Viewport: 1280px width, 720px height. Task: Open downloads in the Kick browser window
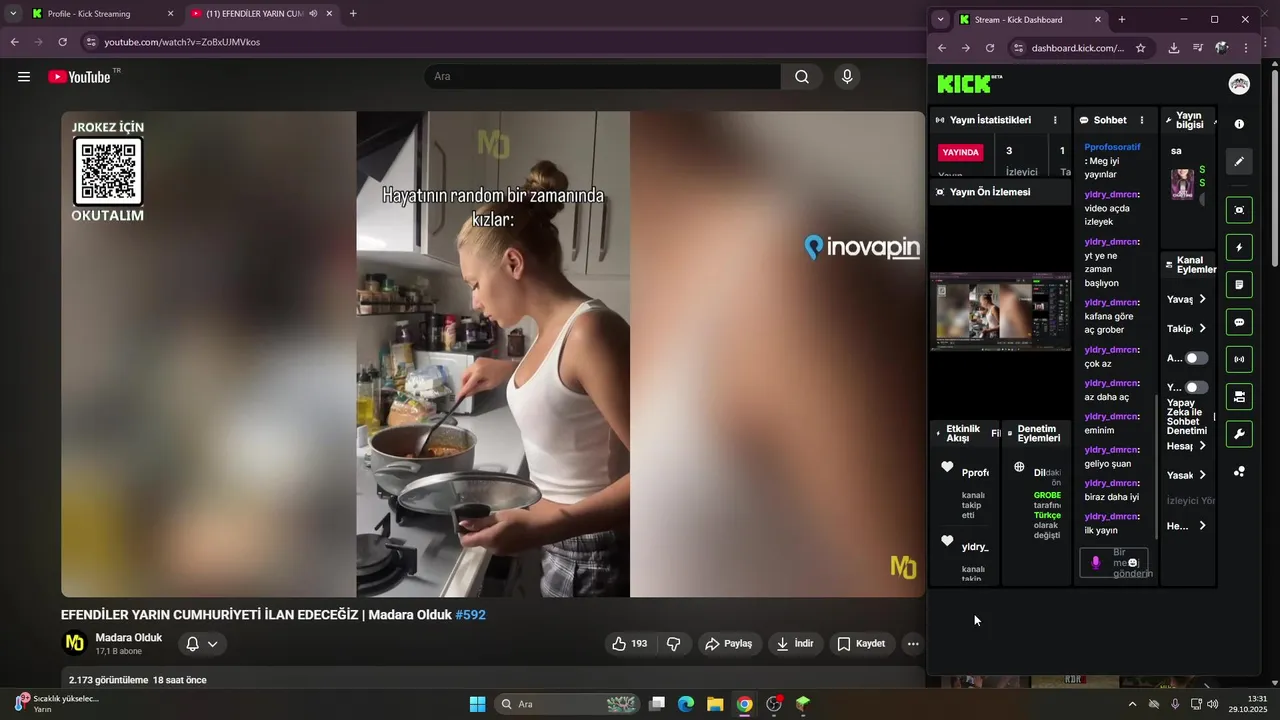click(x=1174, y=48)
